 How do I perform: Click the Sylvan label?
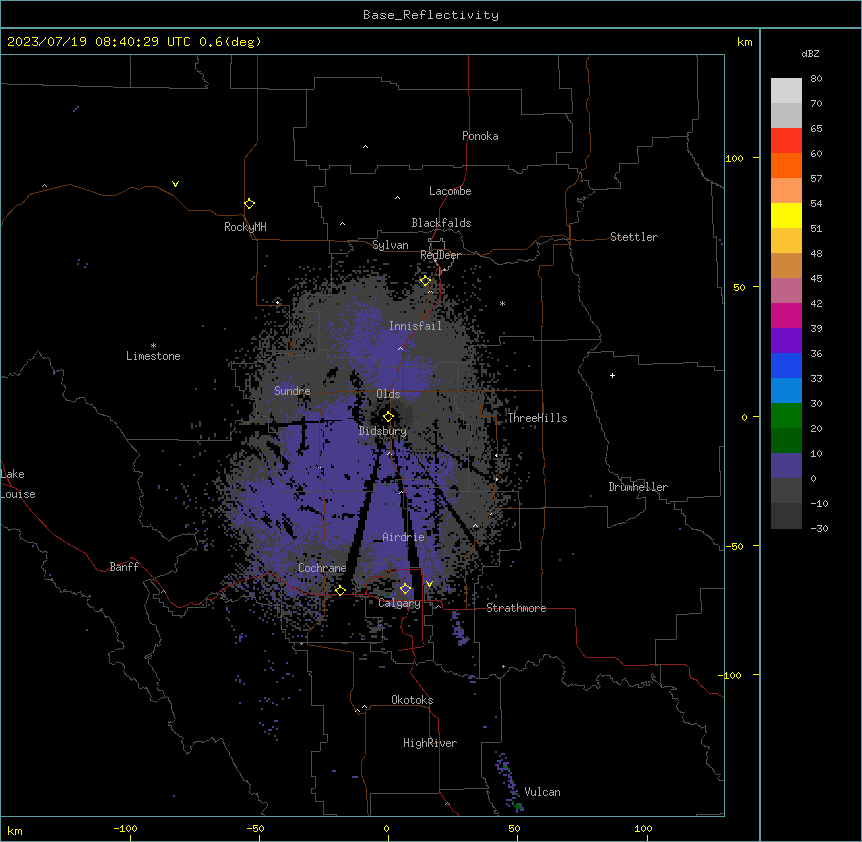(390, 245)
